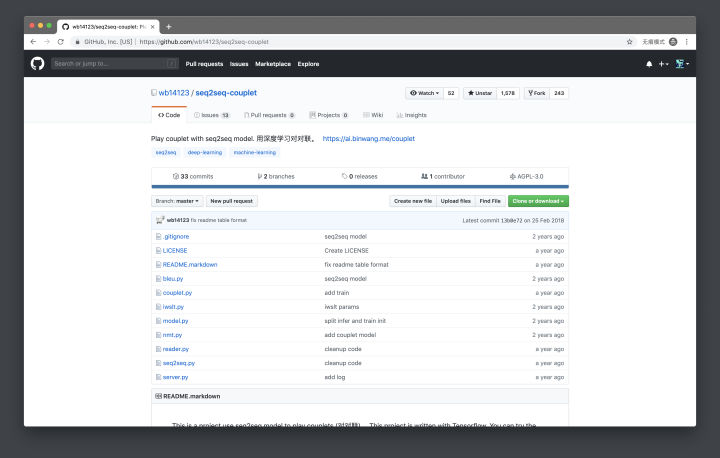Open the model.py file
Viewport: 720px width, 458px height.
175,321
